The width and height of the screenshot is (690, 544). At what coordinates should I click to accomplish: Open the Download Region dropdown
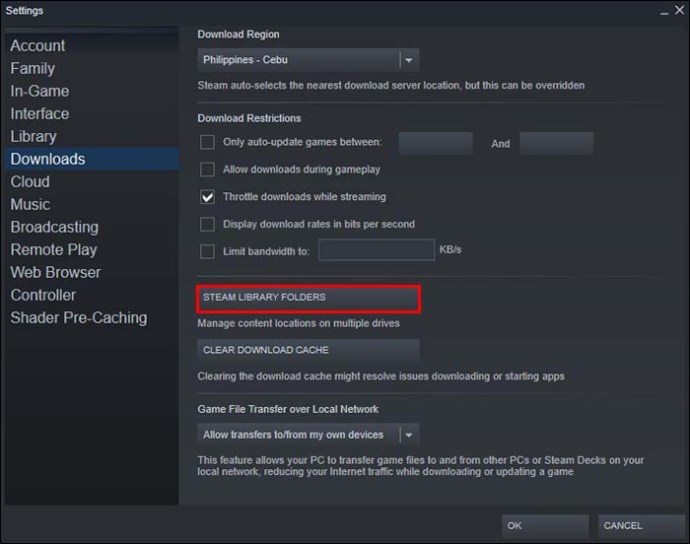point(308,60)
